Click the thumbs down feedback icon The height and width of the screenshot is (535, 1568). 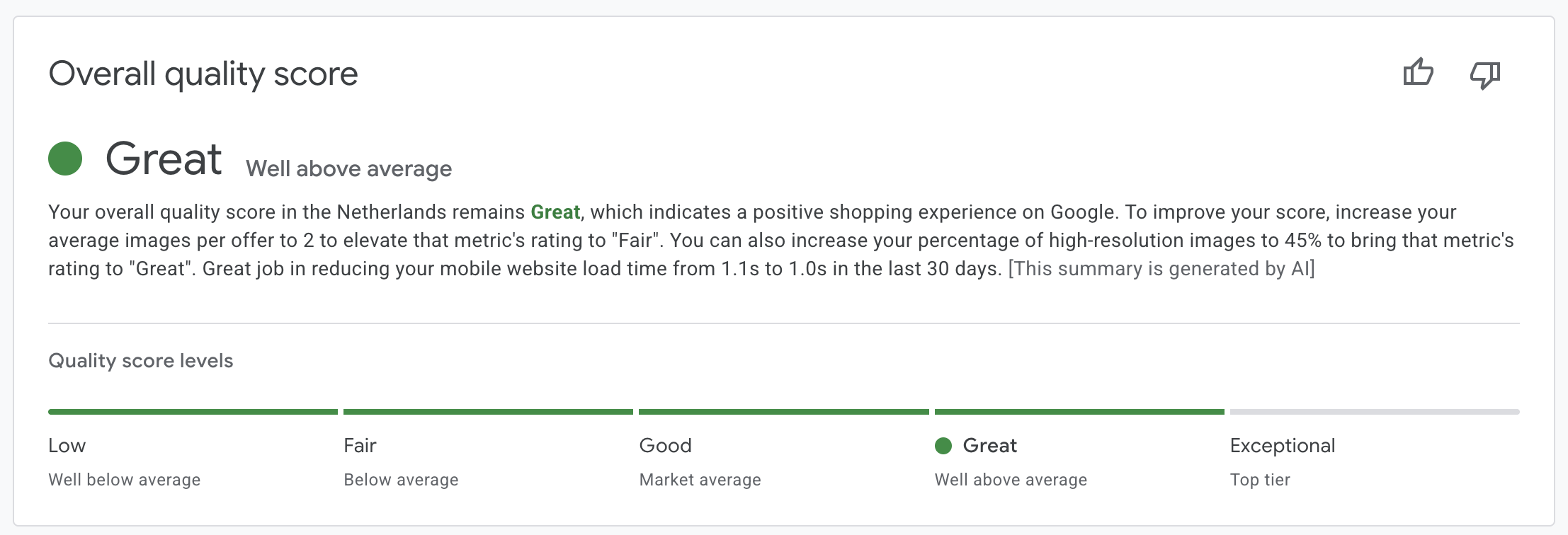coord(1485,74)
